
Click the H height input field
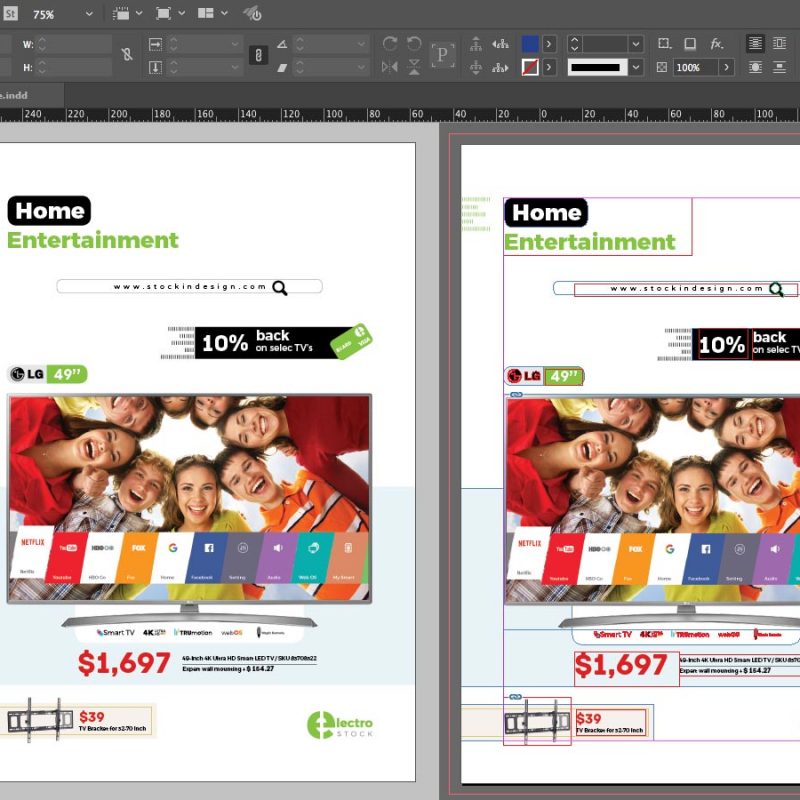74,67
